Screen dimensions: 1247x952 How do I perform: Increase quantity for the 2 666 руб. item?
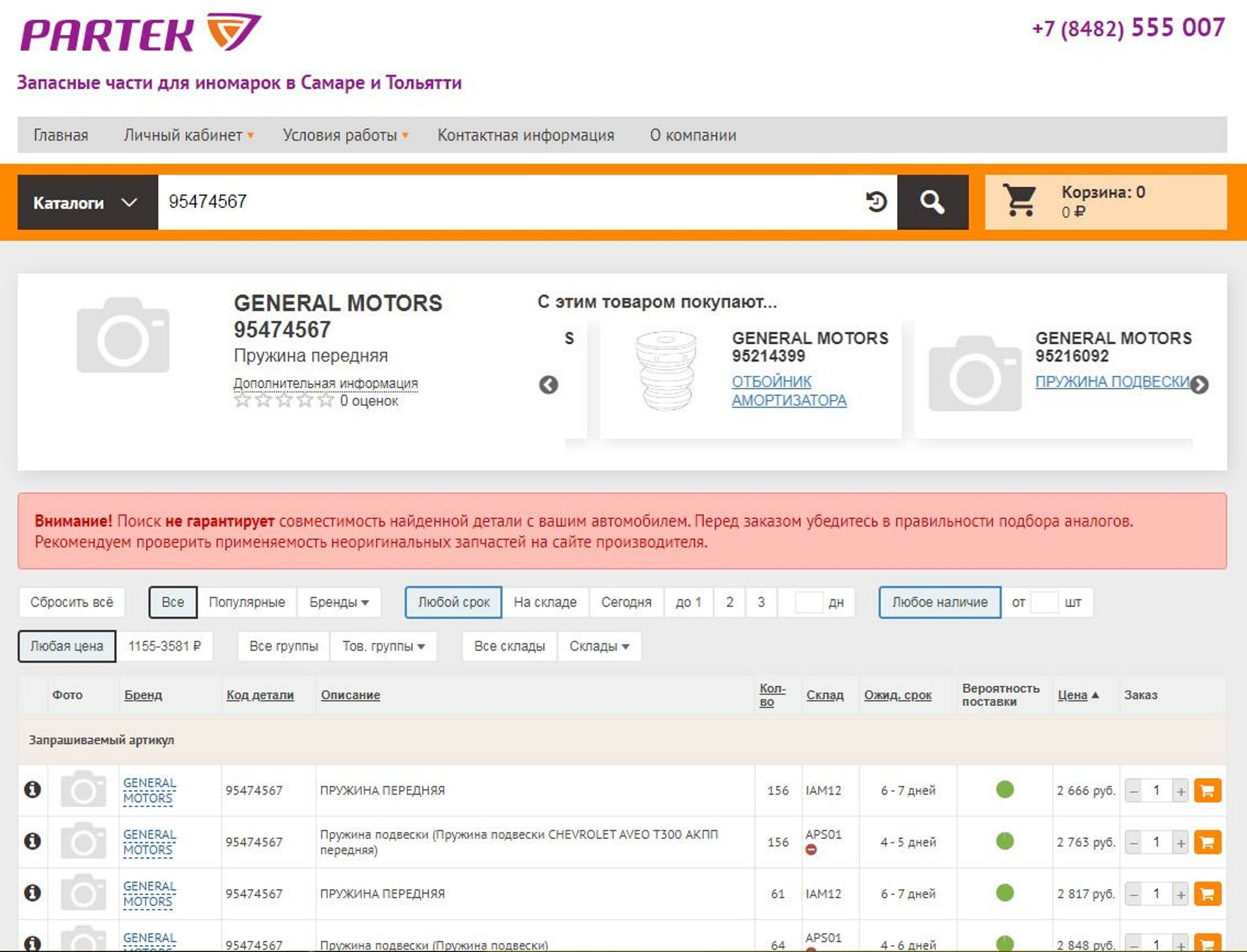click(x=1181, y=791)
